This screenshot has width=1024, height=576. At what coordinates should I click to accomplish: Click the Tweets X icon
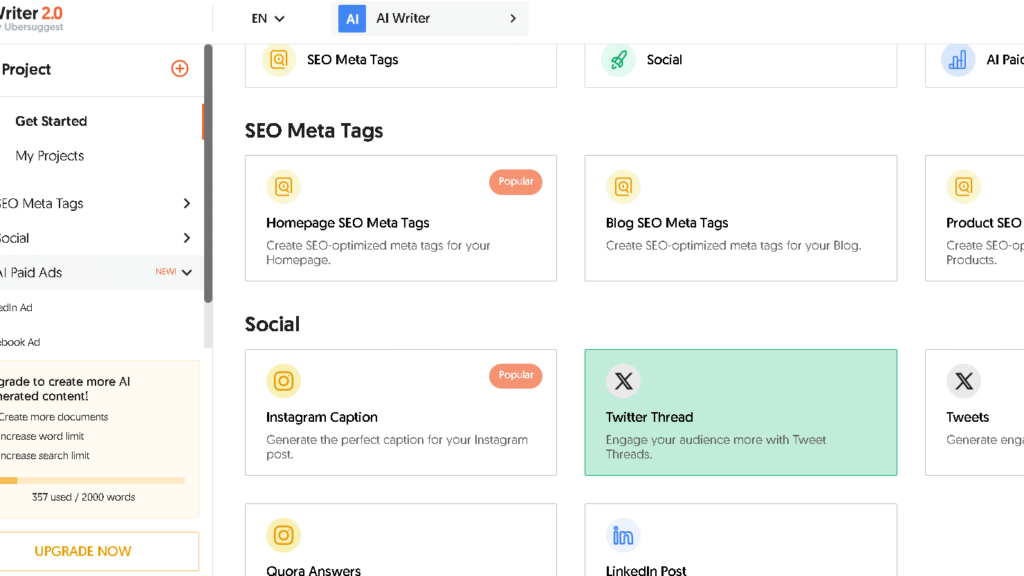click(963, 381)
